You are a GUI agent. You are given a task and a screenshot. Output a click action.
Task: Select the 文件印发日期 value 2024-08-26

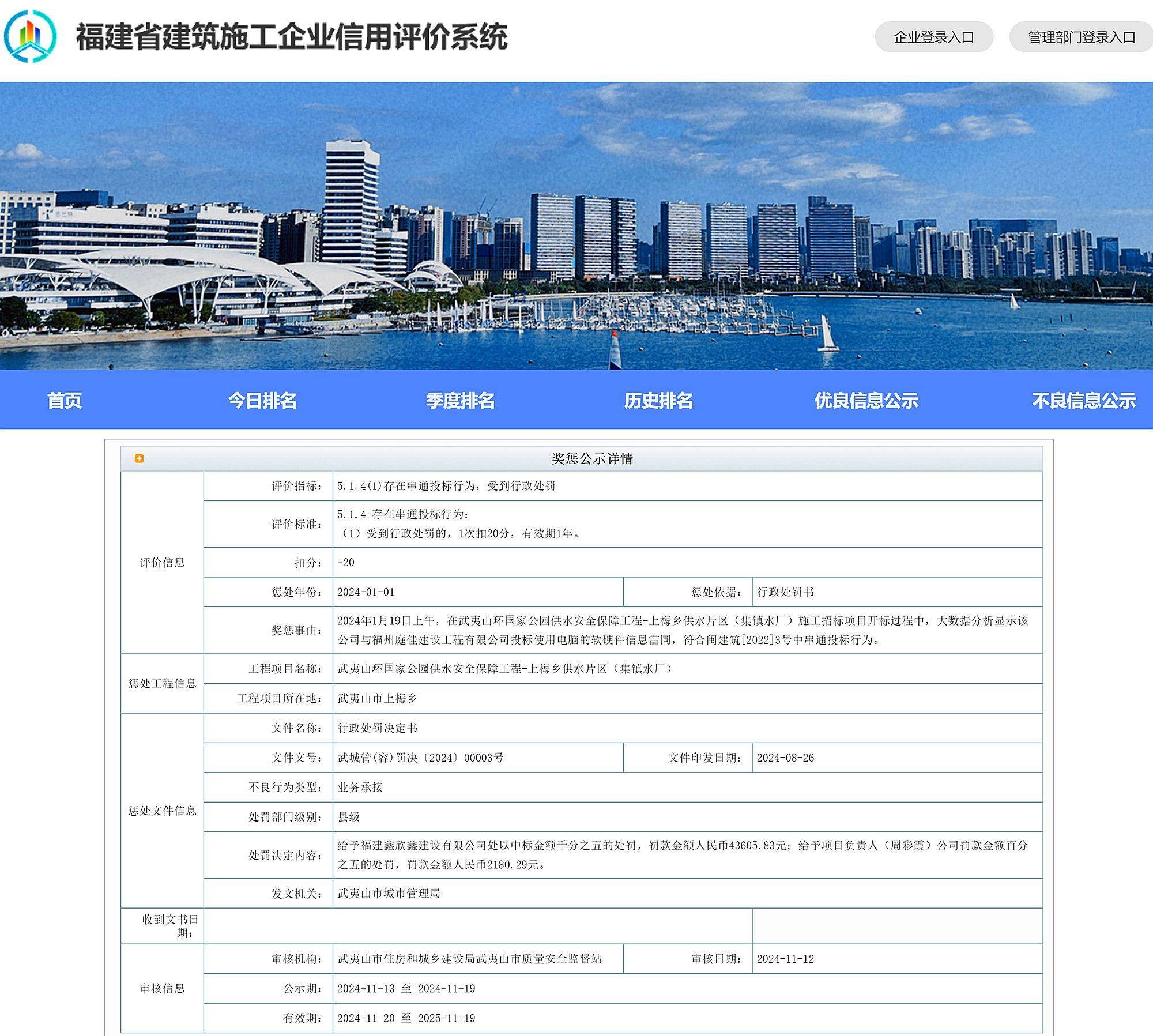(786, 758)
